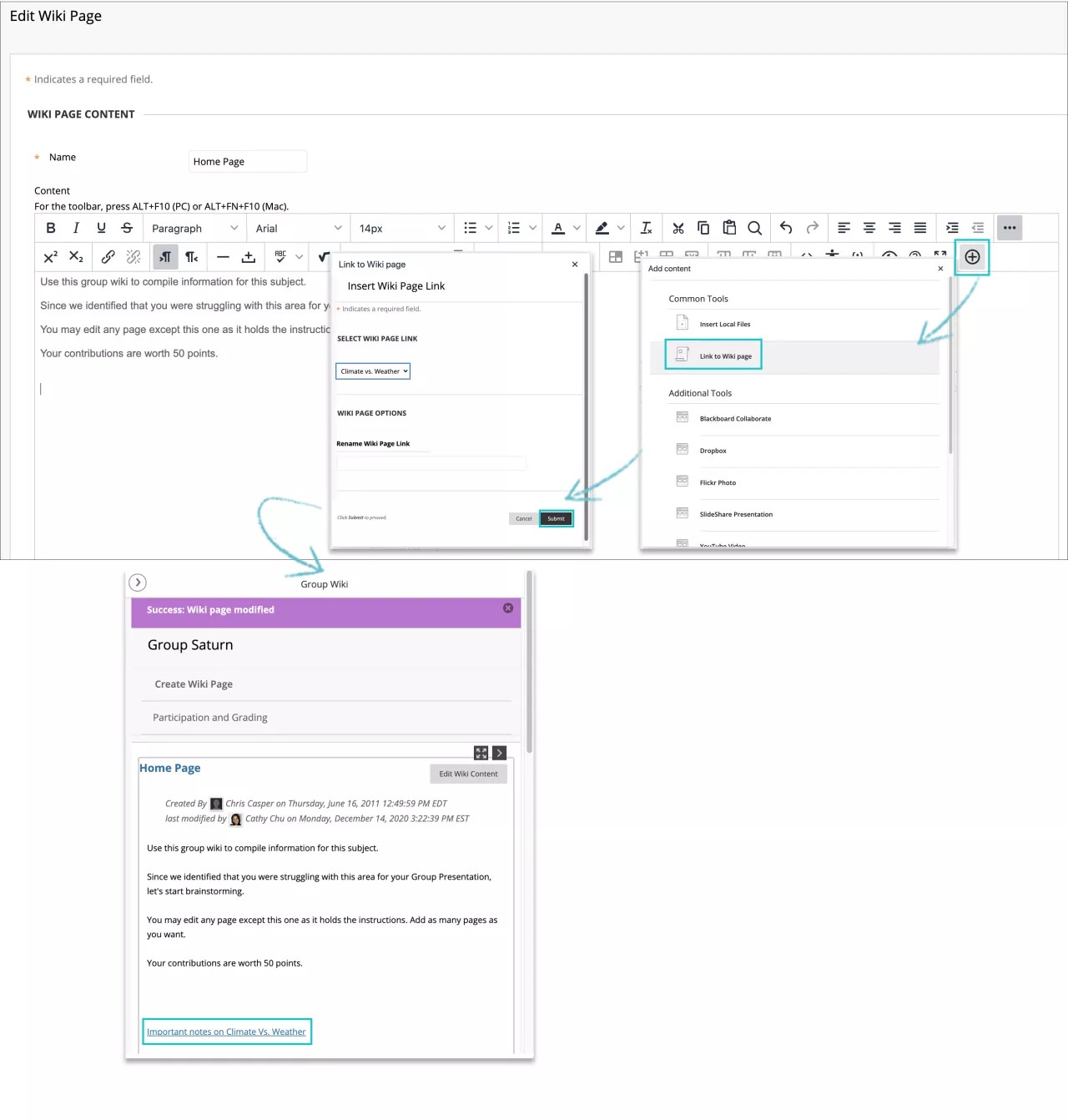Open Important notes on Climate Vs. Weather
This screenshot has width=1068, height=1120.
point(226,1032)
